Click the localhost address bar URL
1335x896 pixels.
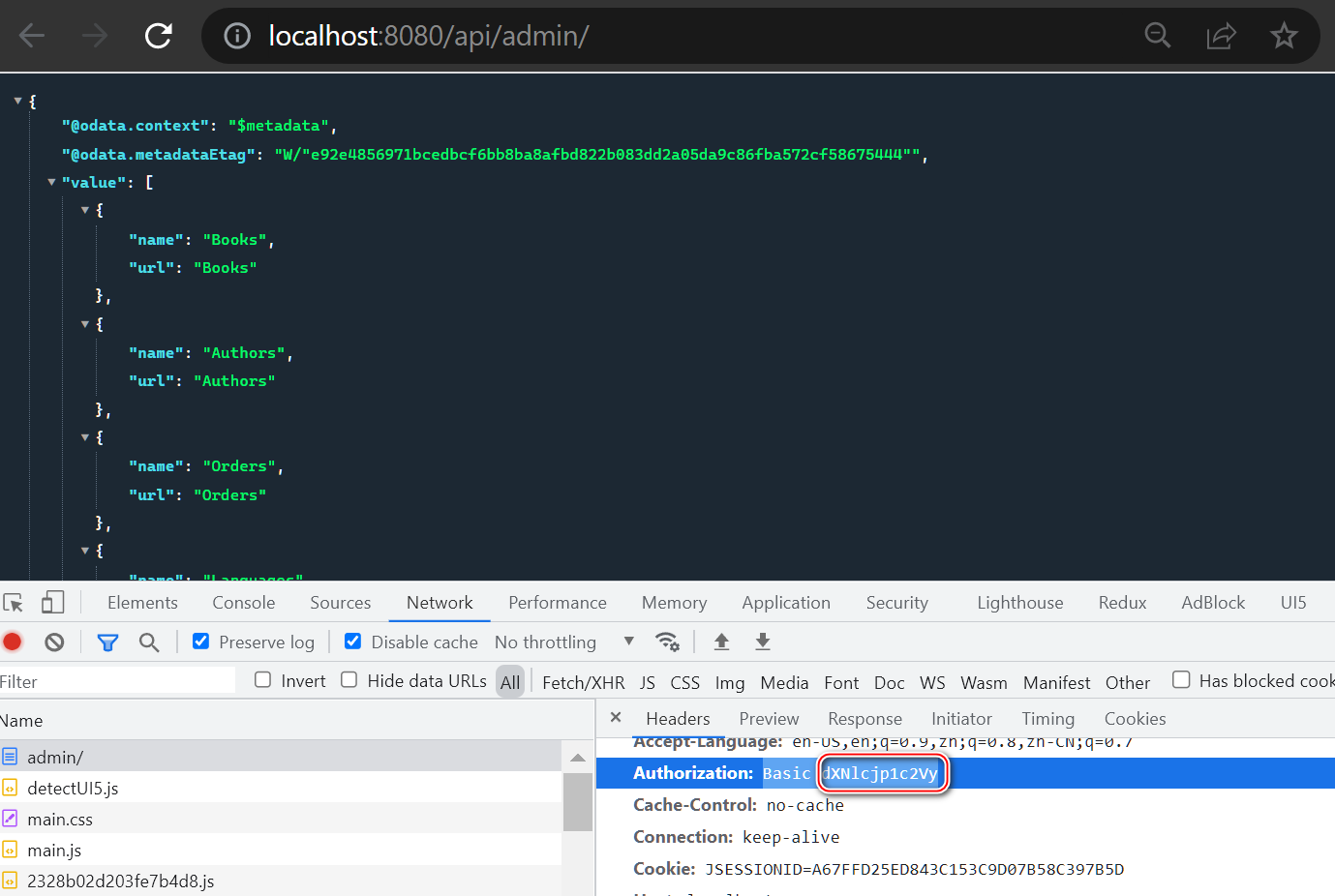click(x=429, y=36)
